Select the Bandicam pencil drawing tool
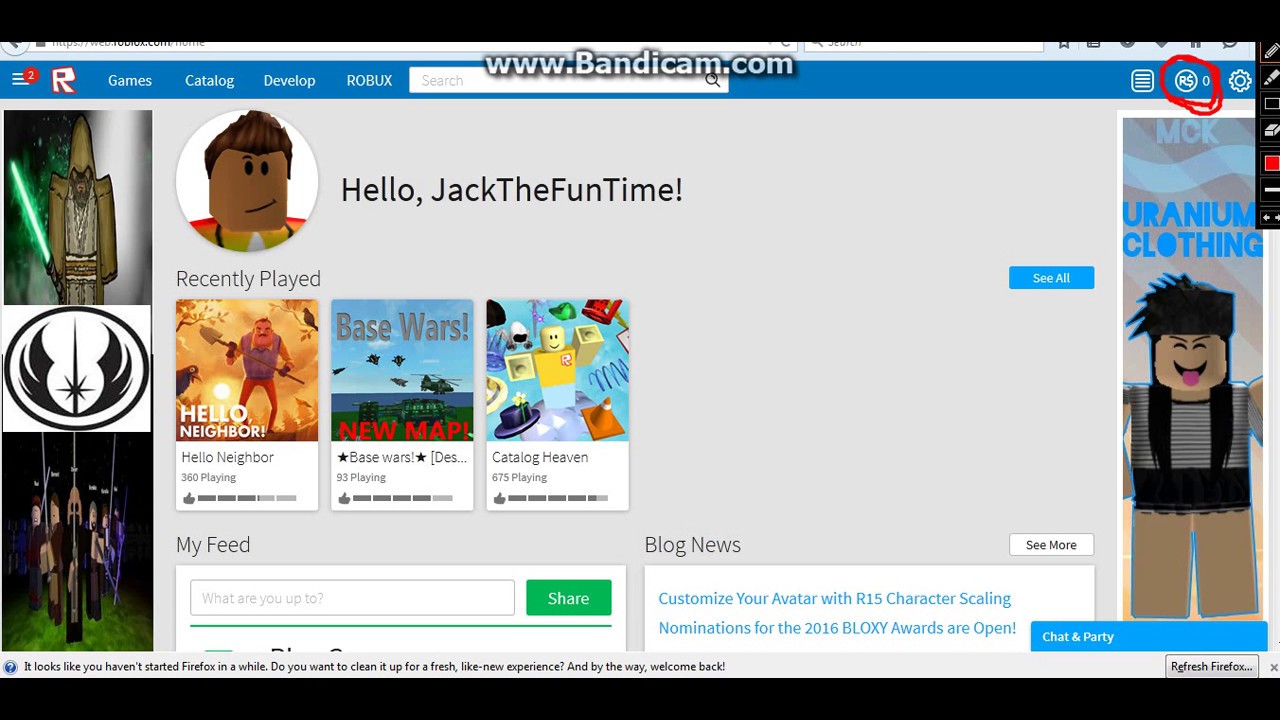 click(1271, 52)
